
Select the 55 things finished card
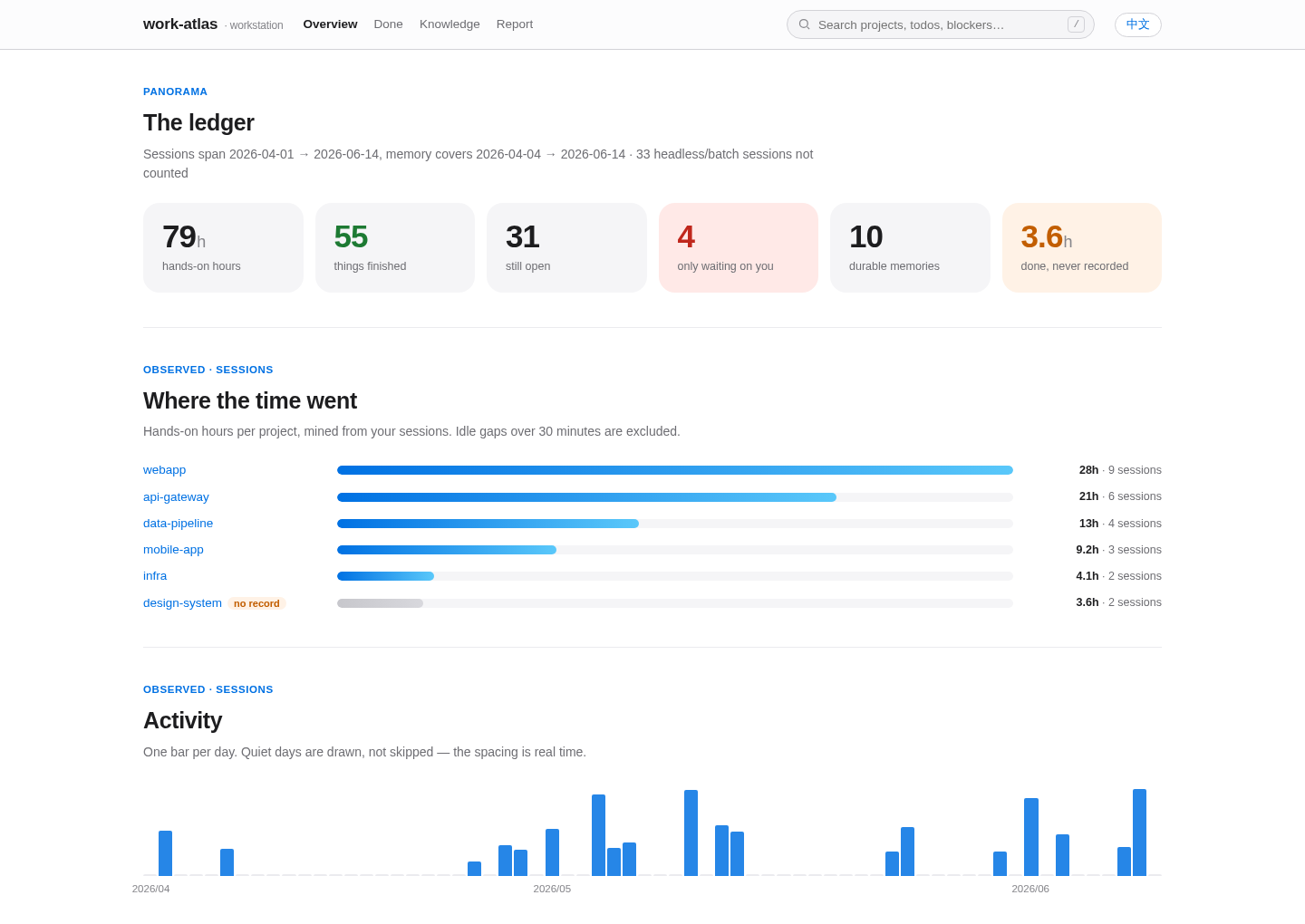(395, 247)
